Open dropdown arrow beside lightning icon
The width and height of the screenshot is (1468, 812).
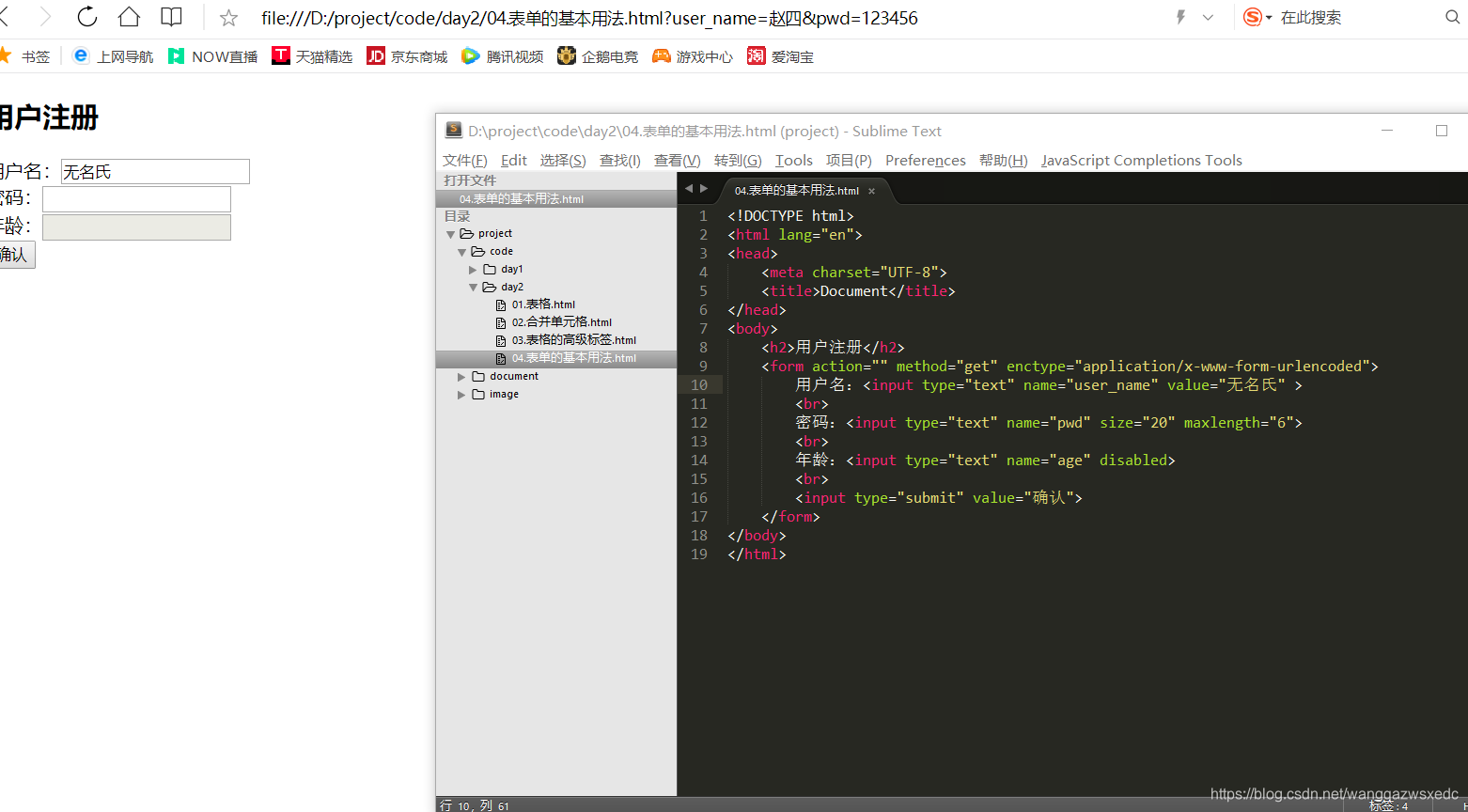[x=1208, y=17]
